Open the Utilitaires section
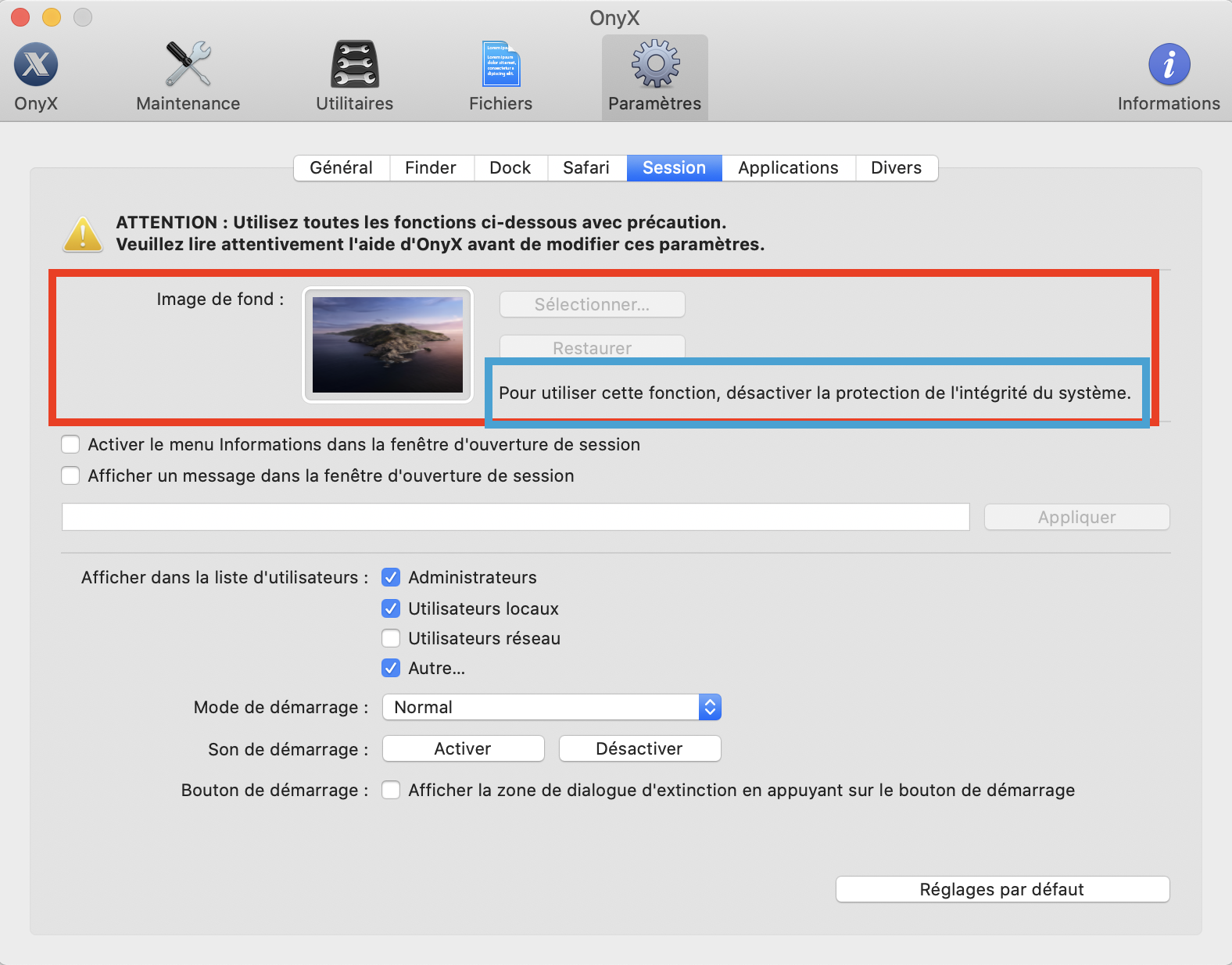This screenshot has height=965, width=1232. [355, 77]
